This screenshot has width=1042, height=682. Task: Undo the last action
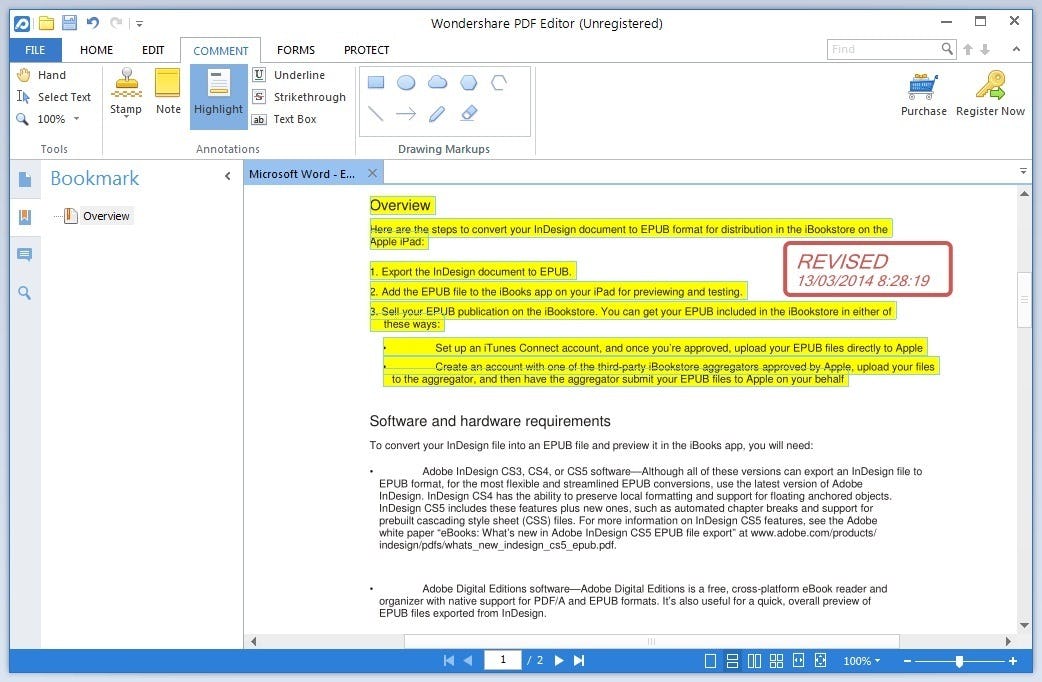pos(92,23)
